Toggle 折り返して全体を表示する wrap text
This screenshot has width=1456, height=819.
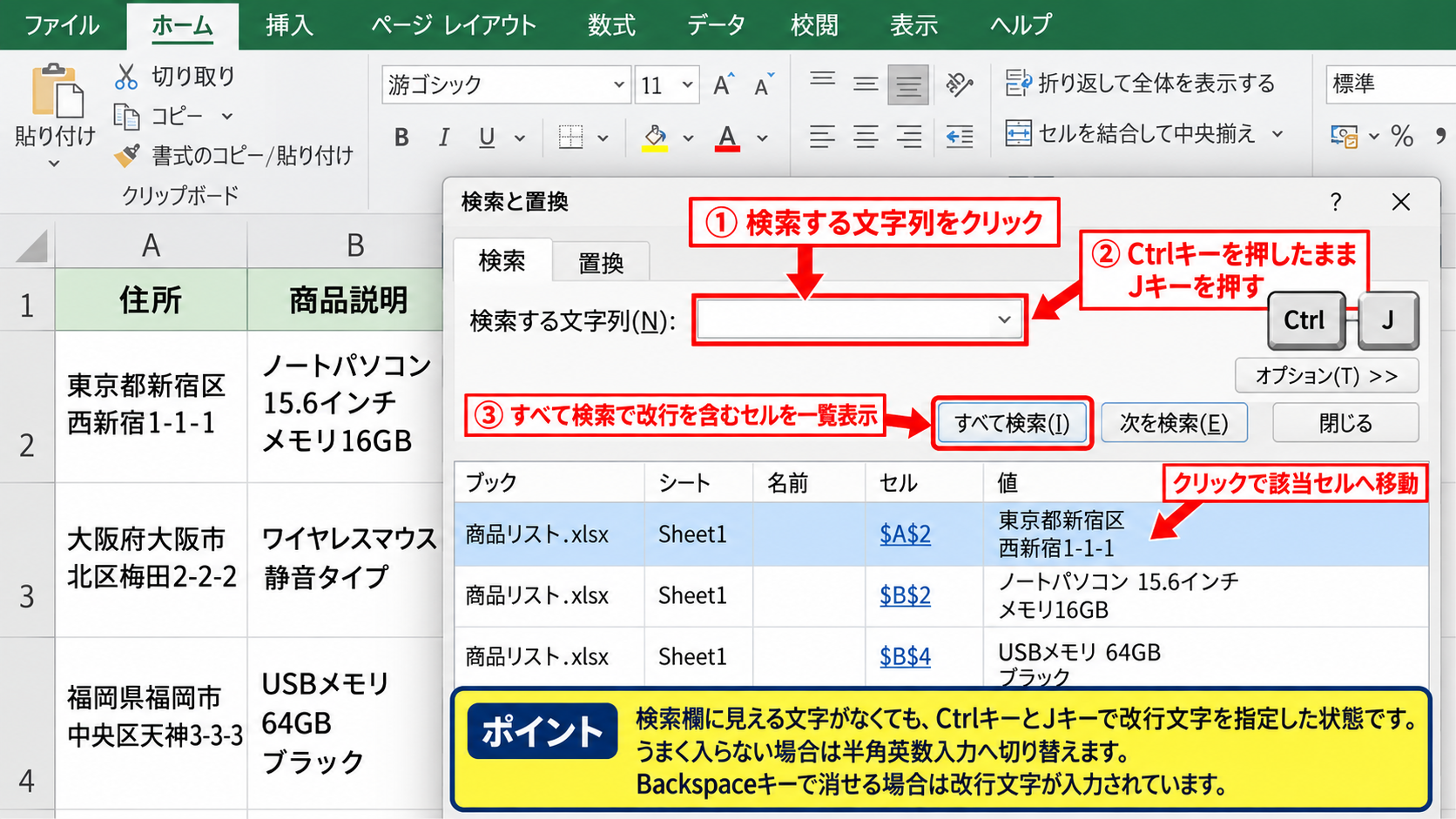click(x=1140, y=84)
